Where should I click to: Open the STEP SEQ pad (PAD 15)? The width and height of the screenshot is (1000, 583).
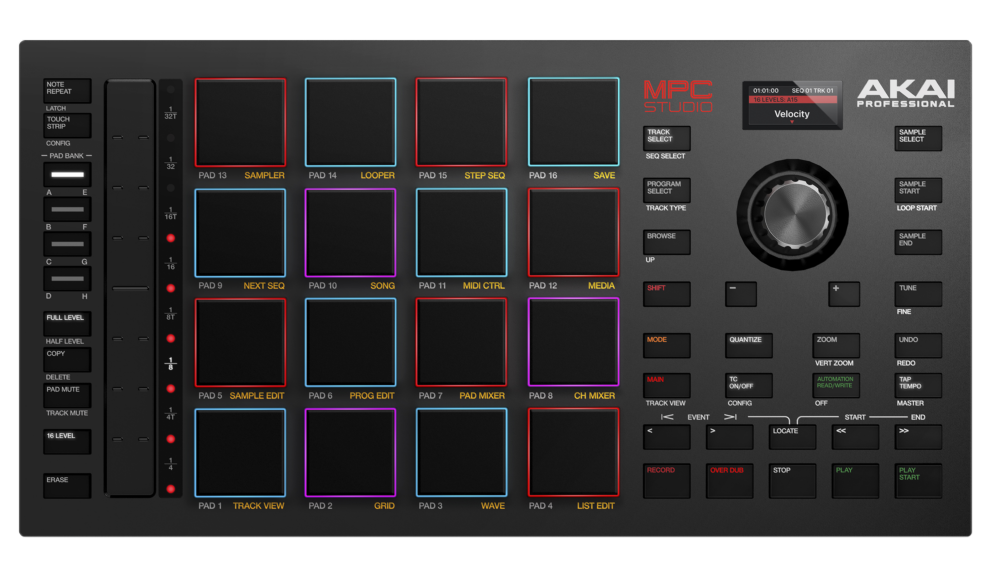[x=461, y=120]
